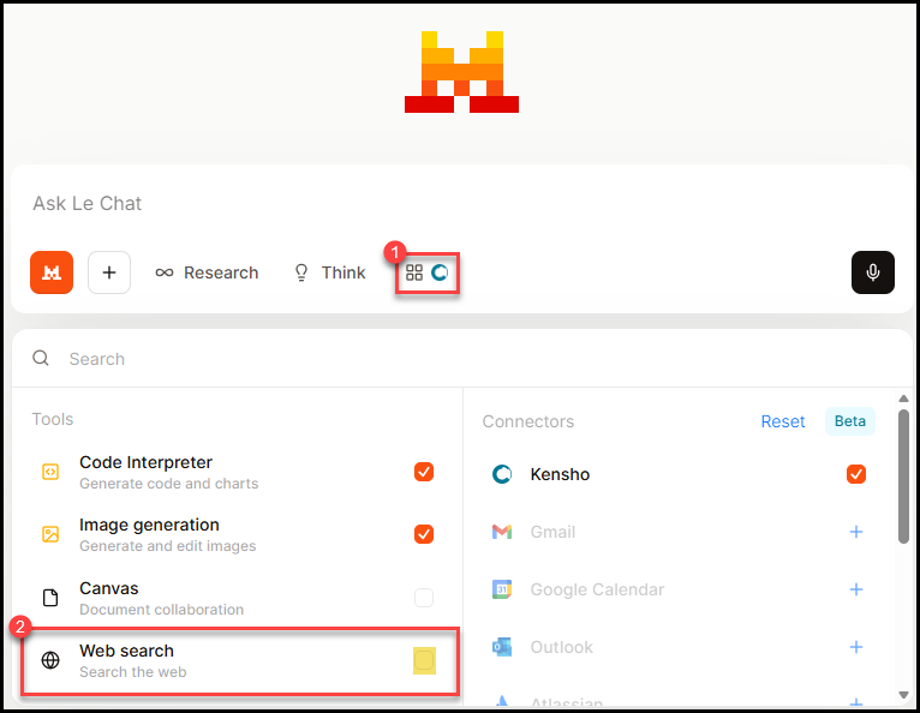This screenshot has width=920, height=714.
Task: Select the Atlassian connector entry
Action: point(560,702)
